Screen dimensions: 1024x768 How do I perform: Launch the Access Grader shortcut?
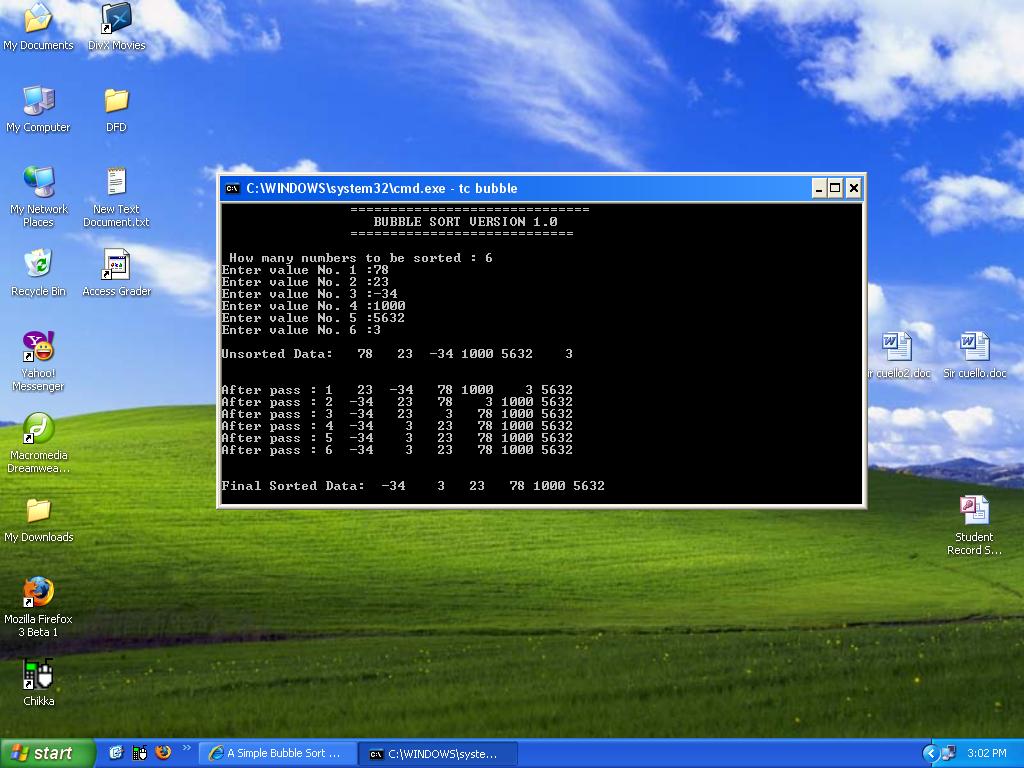point(116,273)
